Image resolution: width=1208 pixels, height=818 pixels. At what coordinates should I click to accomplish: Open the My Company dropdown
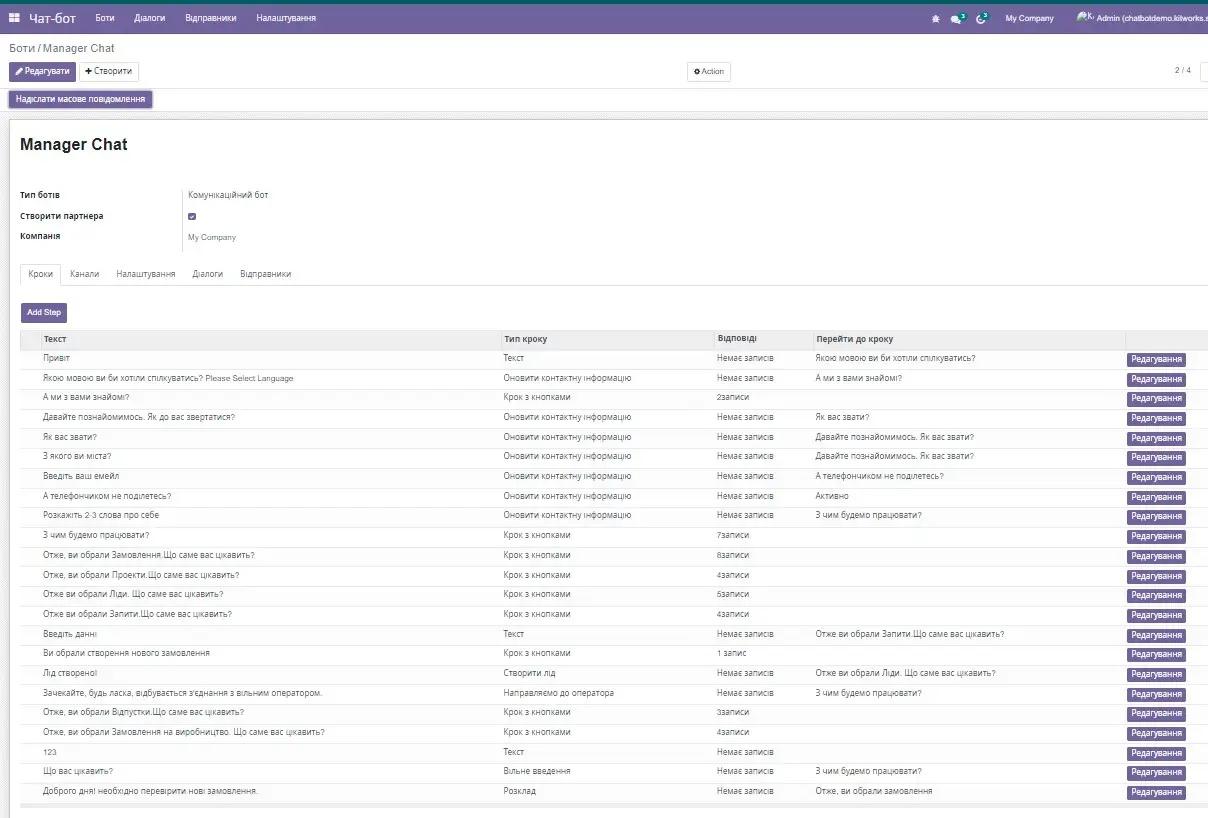point(1029,18)
